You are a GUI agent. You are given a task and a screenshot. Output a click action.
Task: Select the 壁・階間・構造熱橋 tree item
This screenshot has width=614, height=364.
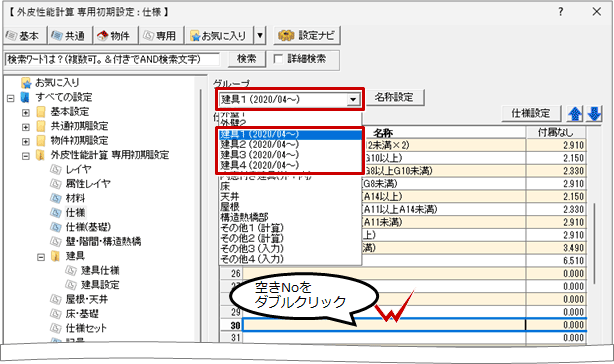click(103, 241)
